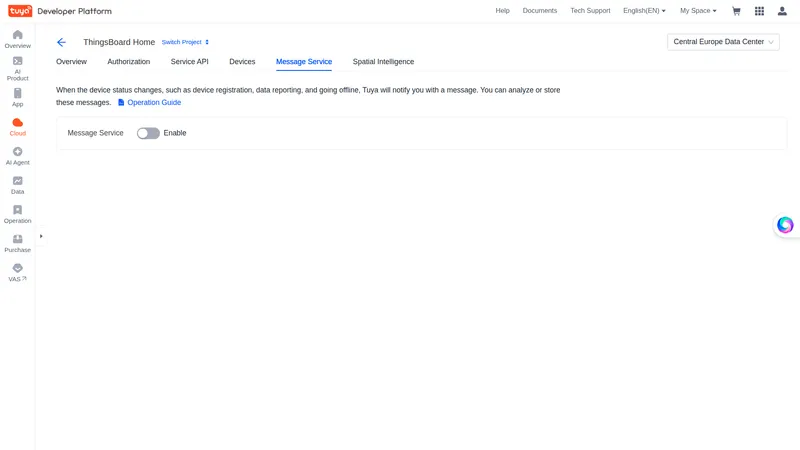The image size is (800, 450).
Task: Open the Data sidebar section
Action: click(17, 185)
